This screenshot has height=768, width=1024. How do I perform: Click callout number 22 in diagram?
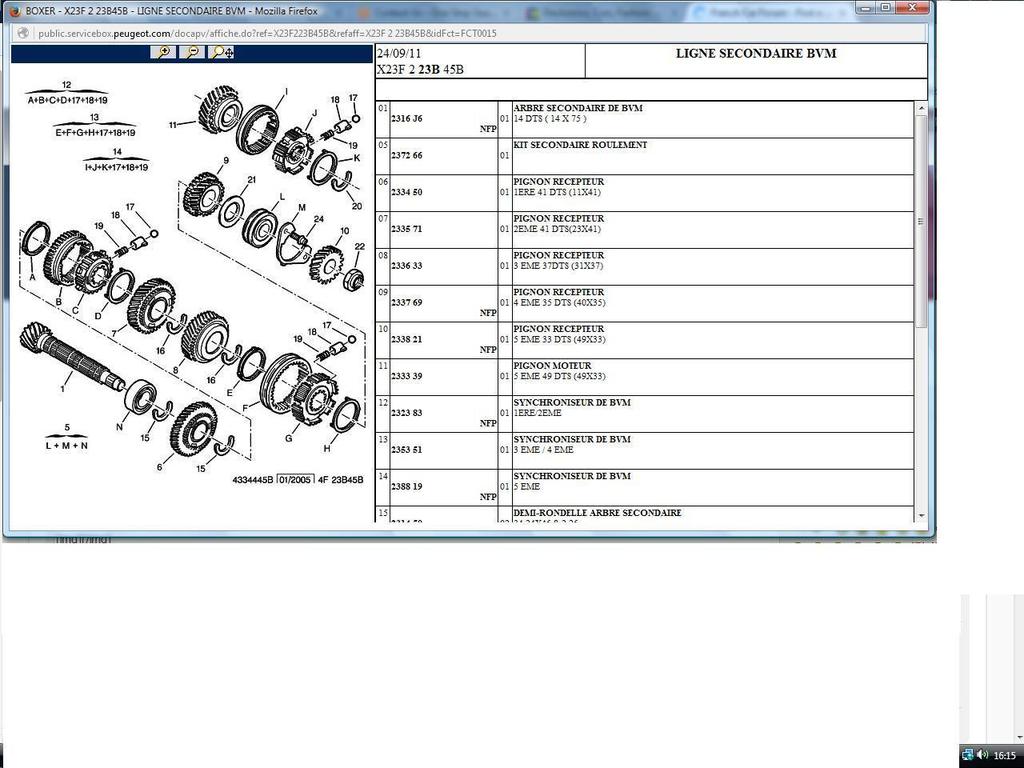coord(360,247)
